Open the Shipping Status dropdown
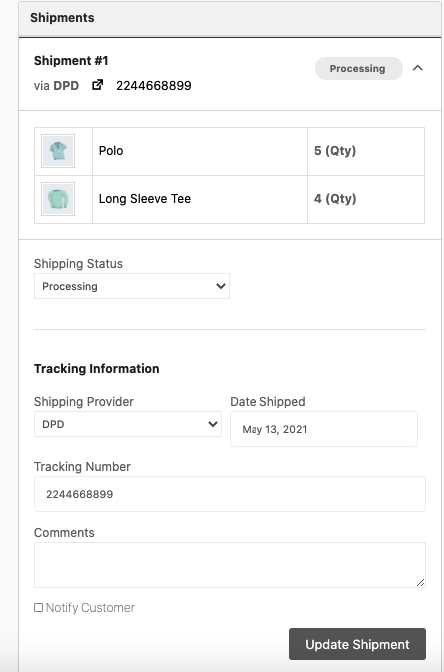Screen dimensions: 444x672 click(x=132, y=286)
